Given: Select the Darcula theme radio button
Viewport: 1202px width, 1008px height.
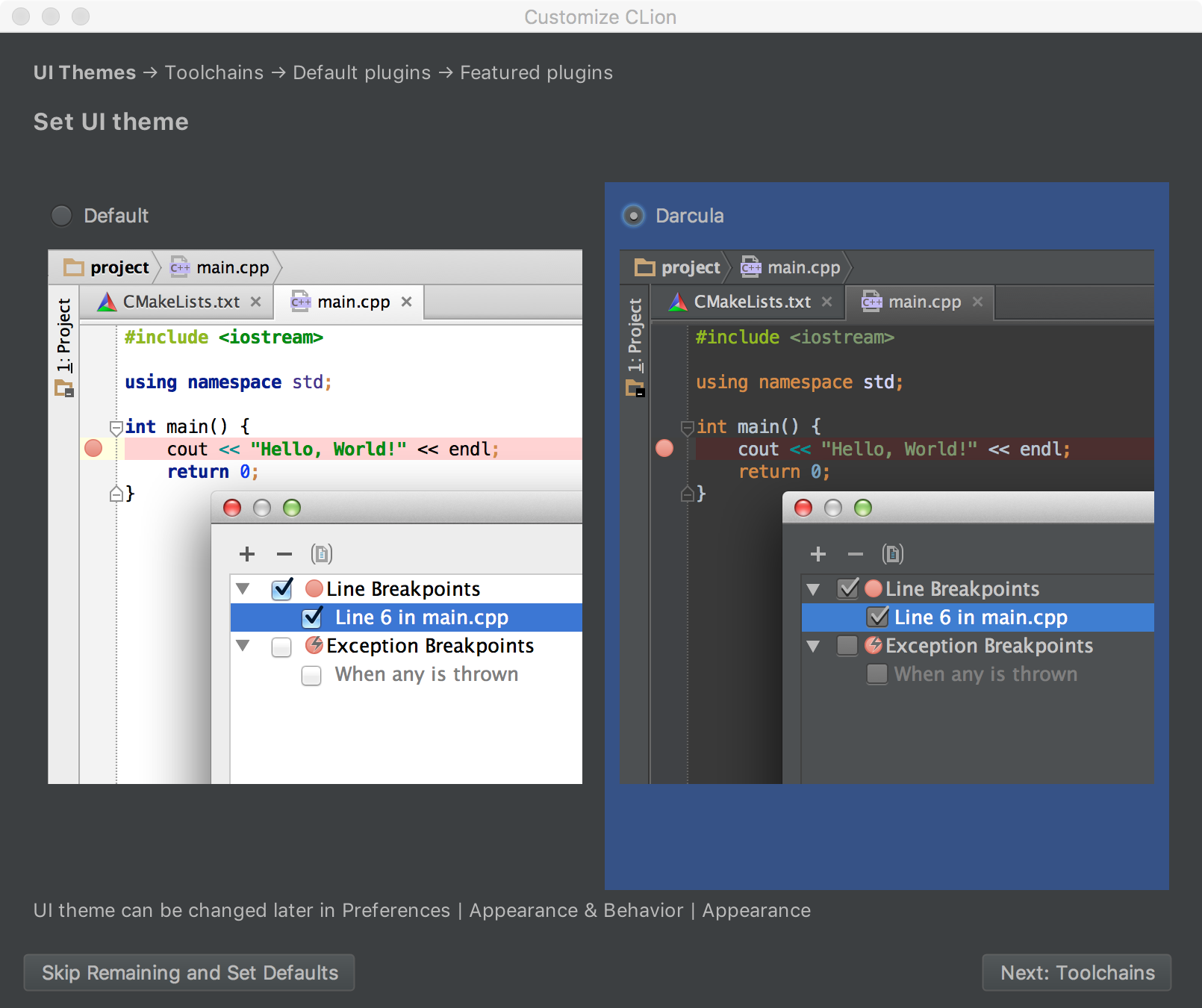Looking at the screenshot, I should [633, 216].
